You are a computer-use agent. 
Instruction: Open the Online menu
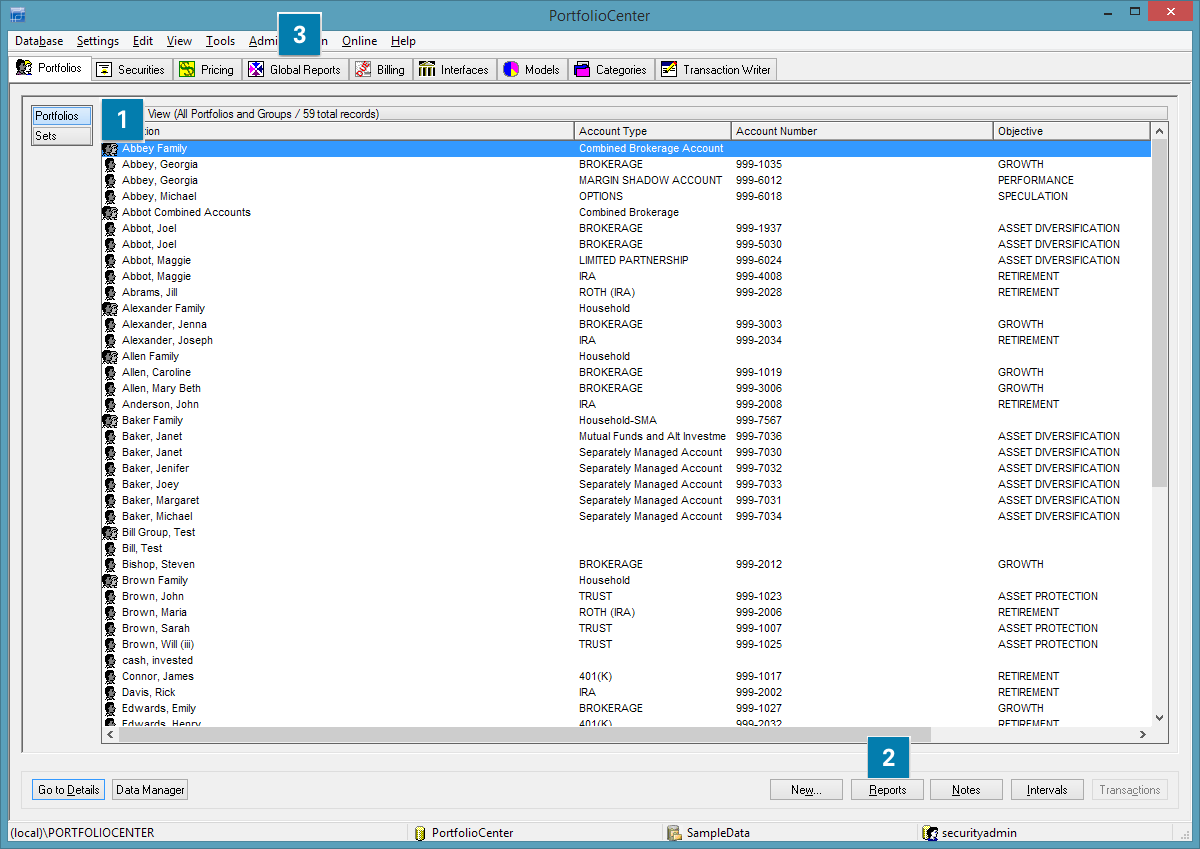(x=359, y=41)
